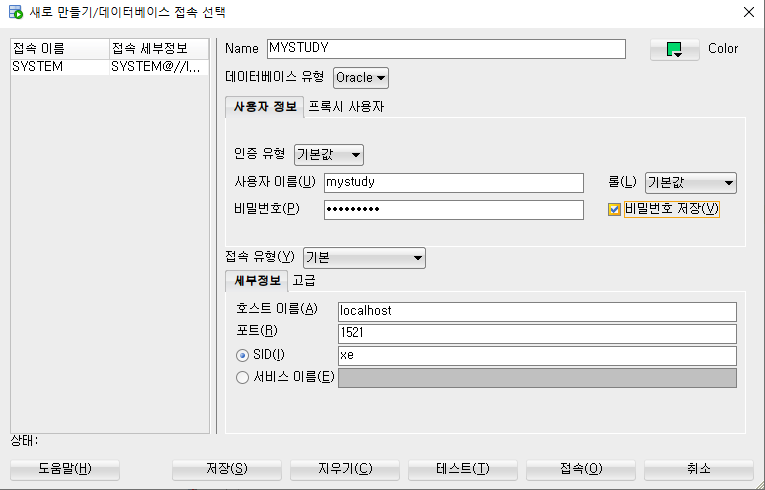Switch to the 세부정보 tab
Image resolution: width=765 pixels, height=490 pixels.
(x=257, y=281)
